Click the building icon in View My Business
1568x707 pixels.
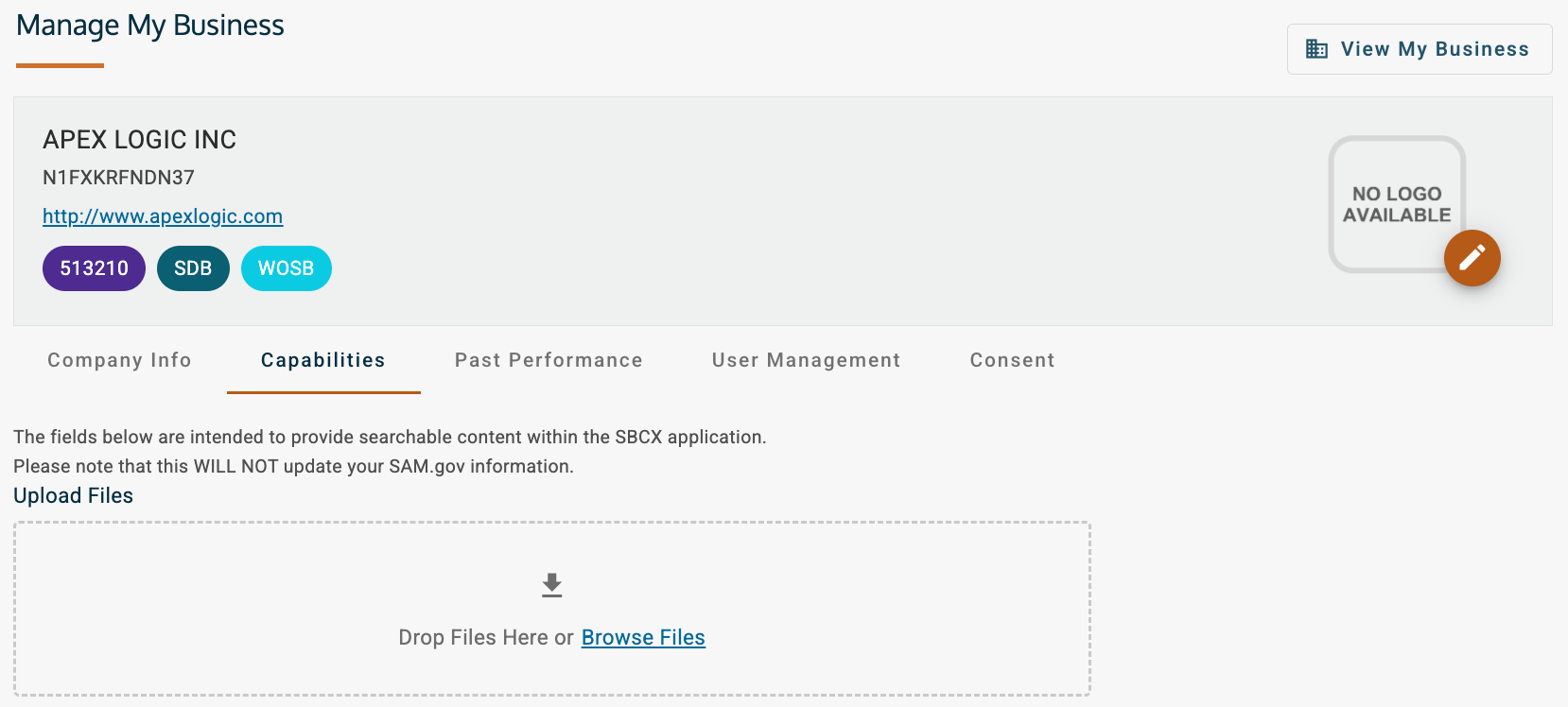point(1317,48)
